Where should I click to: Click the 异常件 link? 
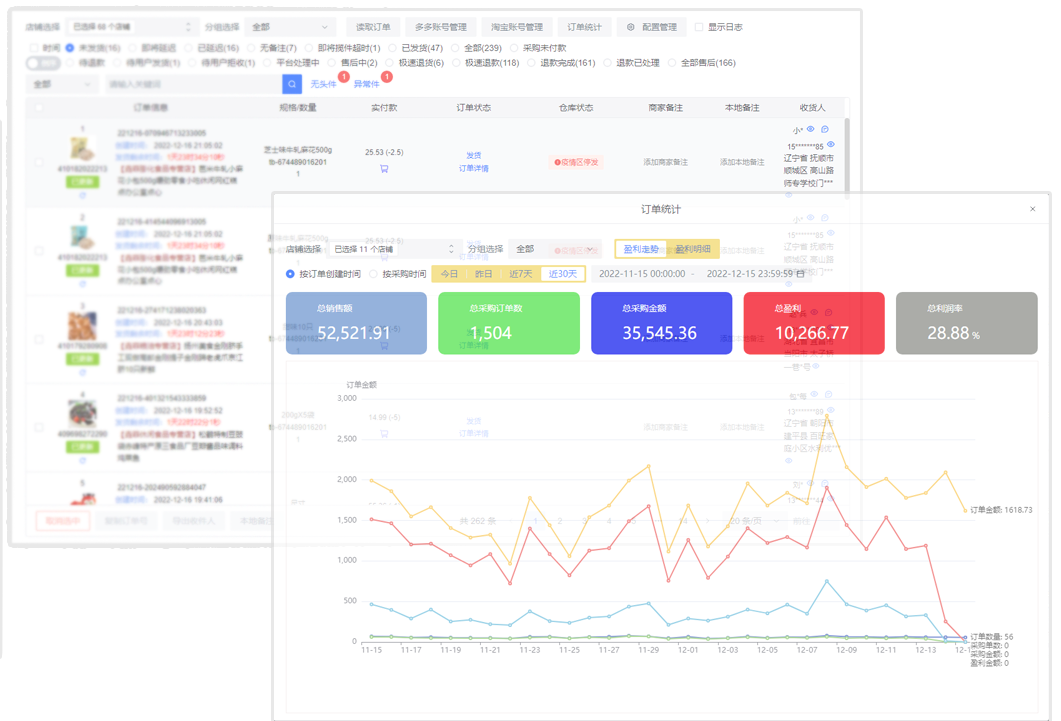pyautogui.click(x=367, y=84)
